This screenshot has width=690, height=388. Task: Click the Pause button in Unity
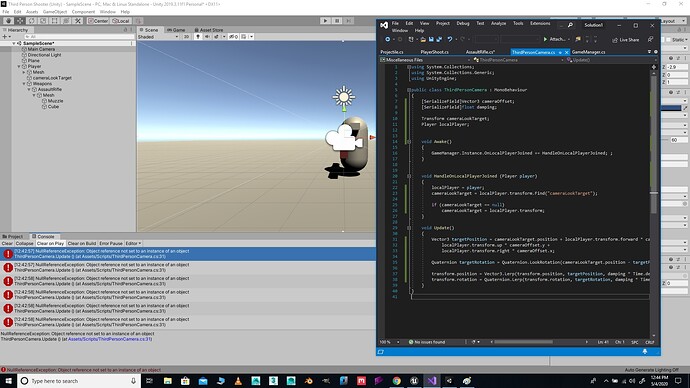click(x=337, y=21)
